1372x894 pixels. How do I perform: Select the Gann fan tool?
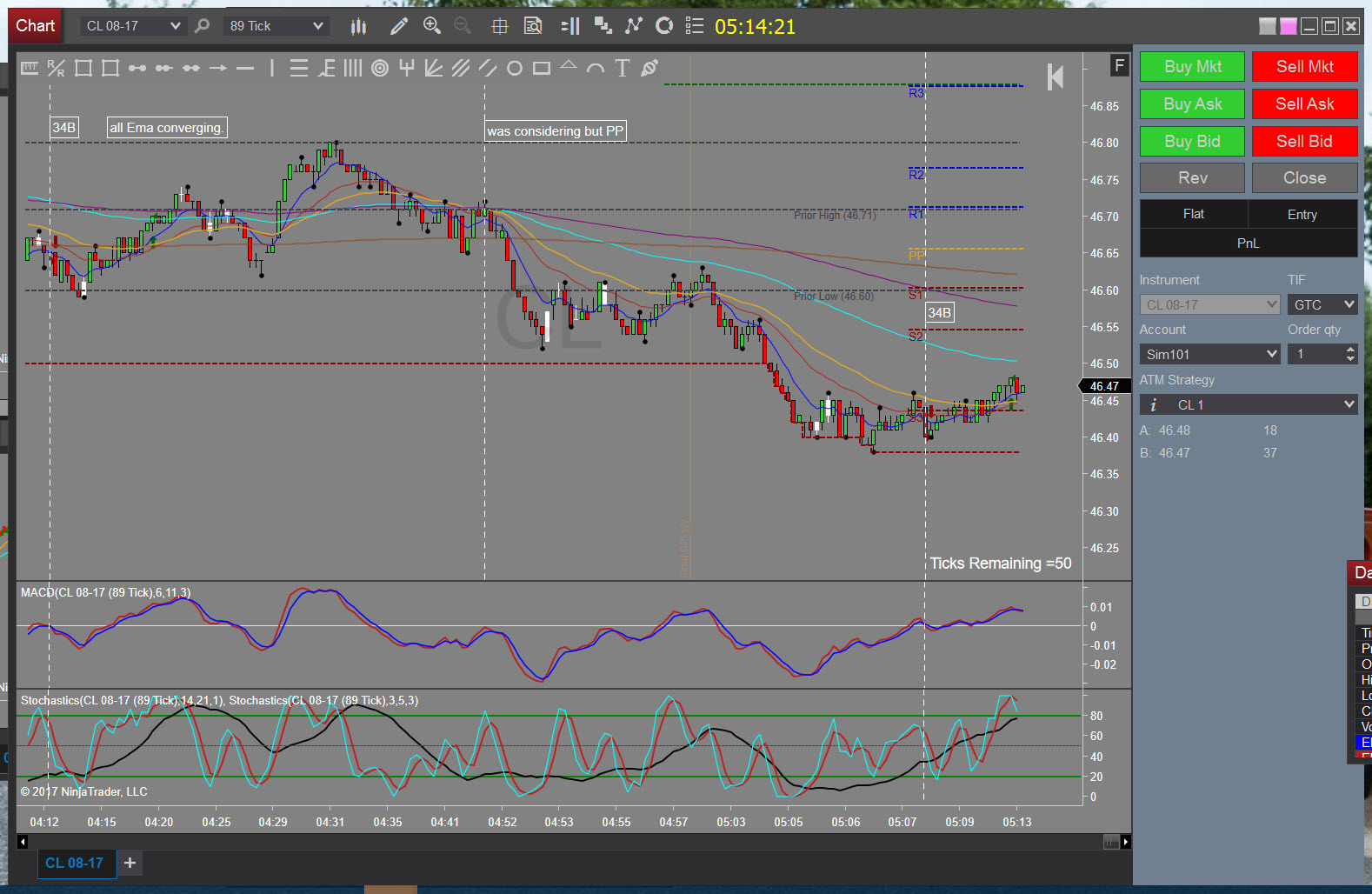pos(434,68)
